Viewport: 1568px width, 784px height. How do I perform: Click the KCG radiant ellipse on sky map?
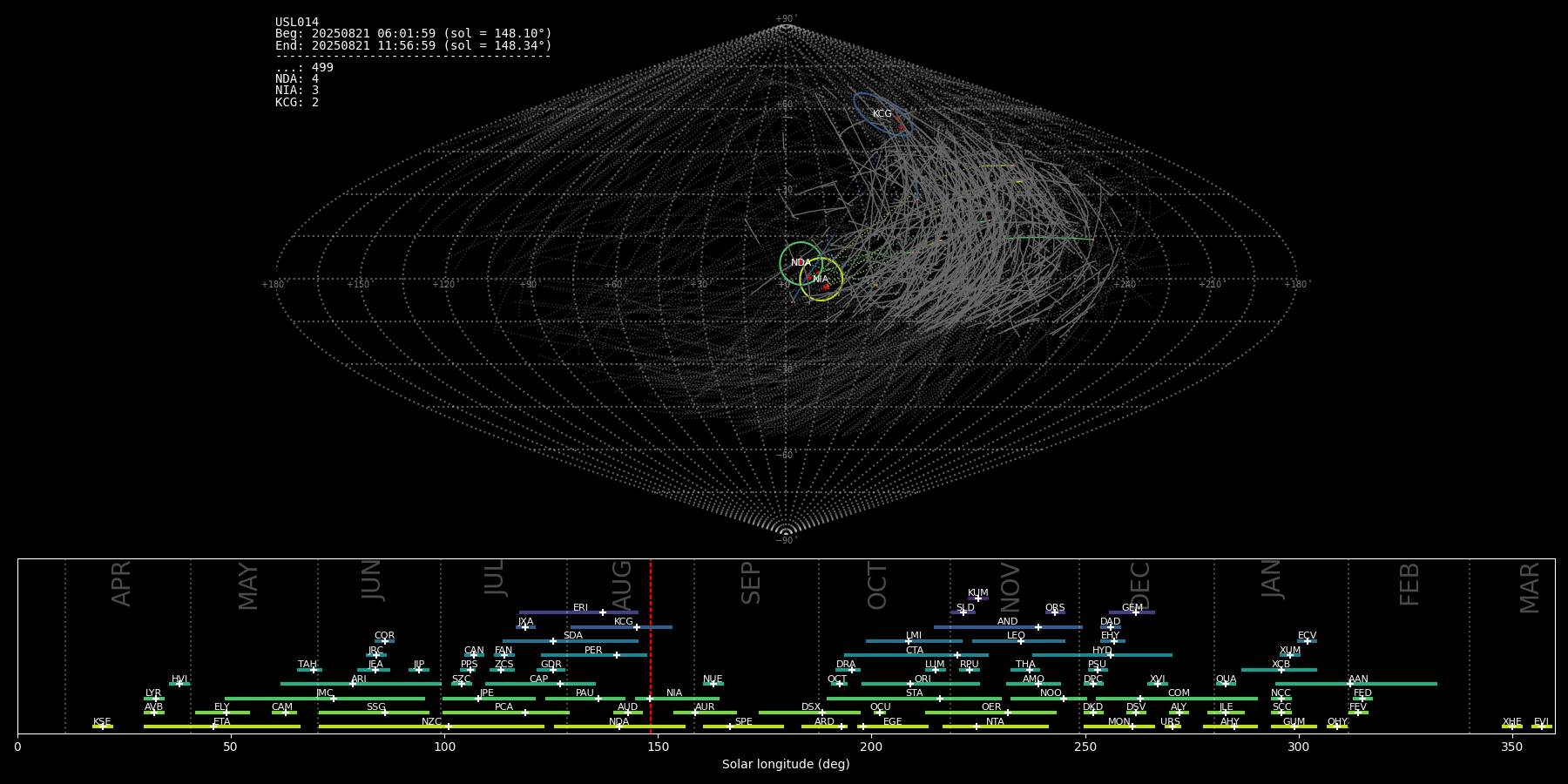point(882,113)
